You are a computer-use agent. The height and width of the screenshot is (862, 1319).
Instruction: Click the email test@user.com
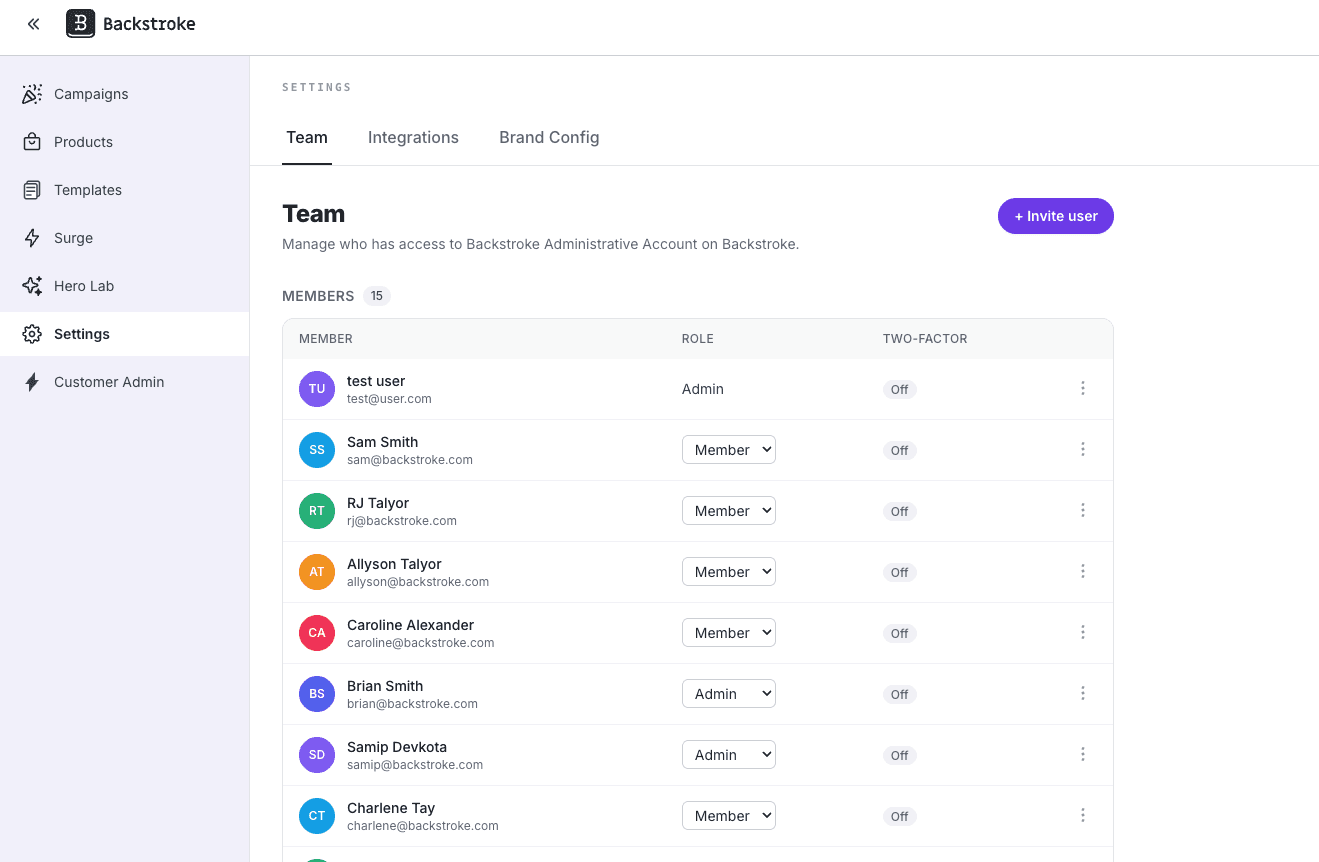pyautogui.click(x=389, y=399)
